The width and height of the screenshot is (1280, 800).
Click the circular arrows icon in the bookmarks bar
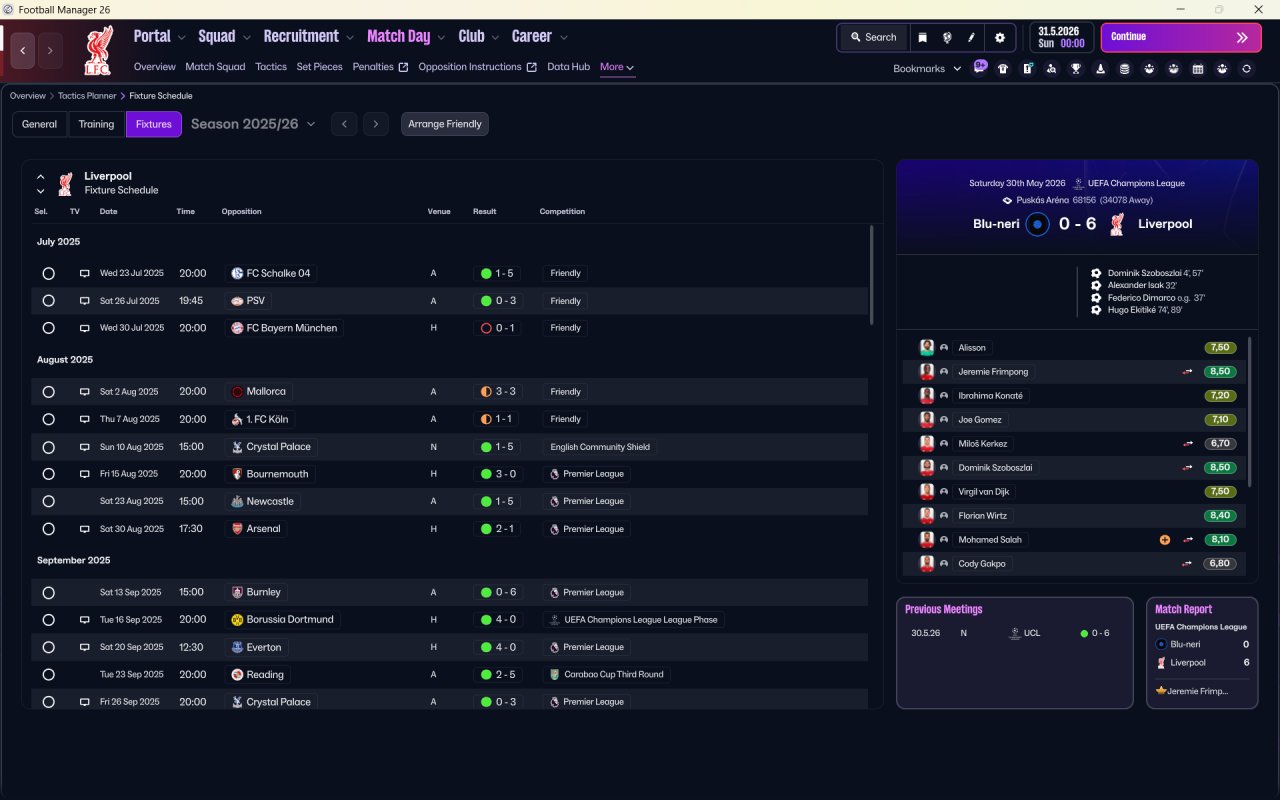pos(1246,69)
